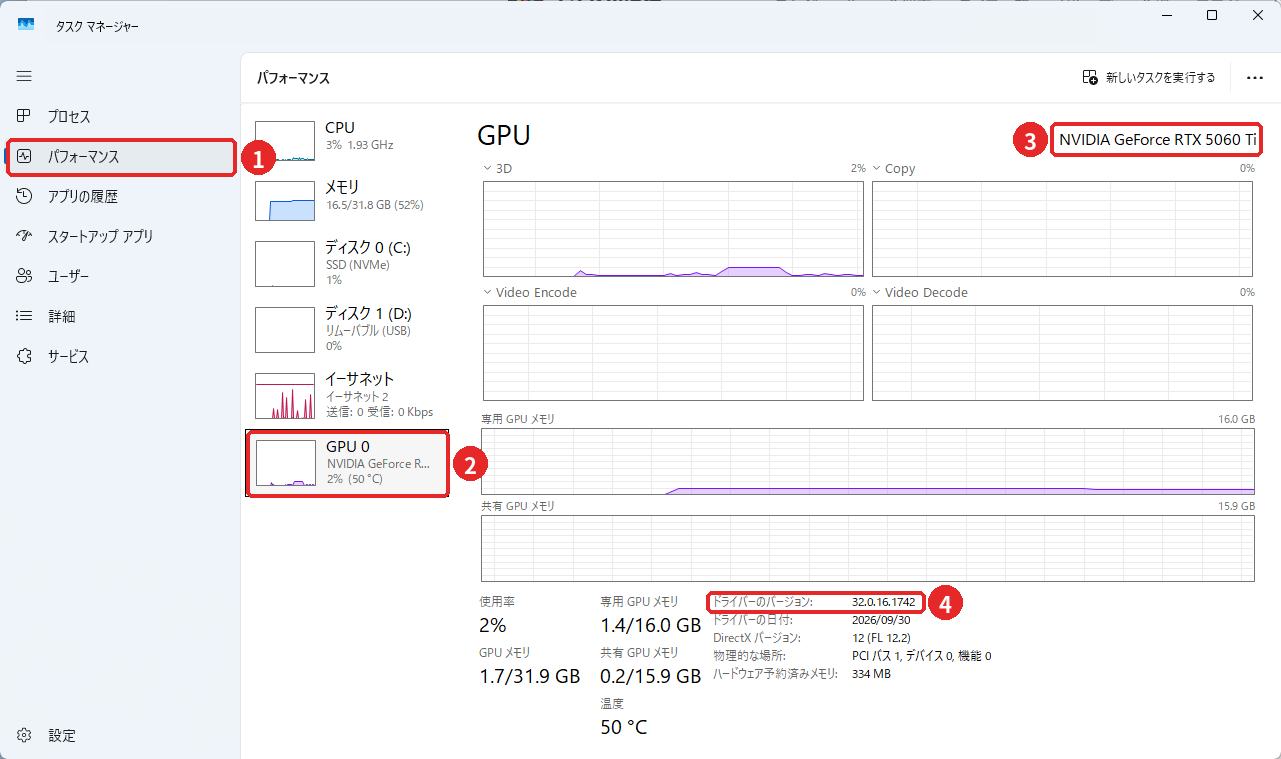Select the CPU performance graph thumbnail
Screen dimensions: 1281x759
coord(285,141)
